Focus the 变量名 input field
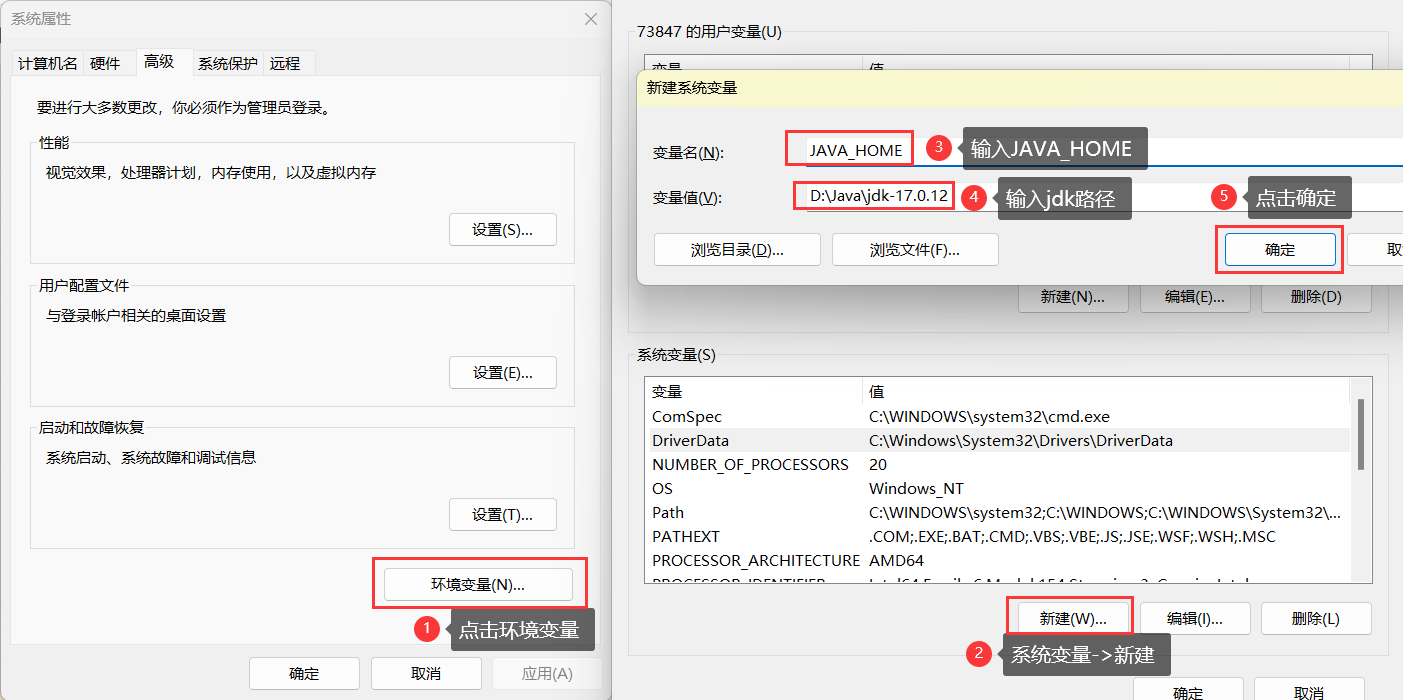 tap(1100, 151)
